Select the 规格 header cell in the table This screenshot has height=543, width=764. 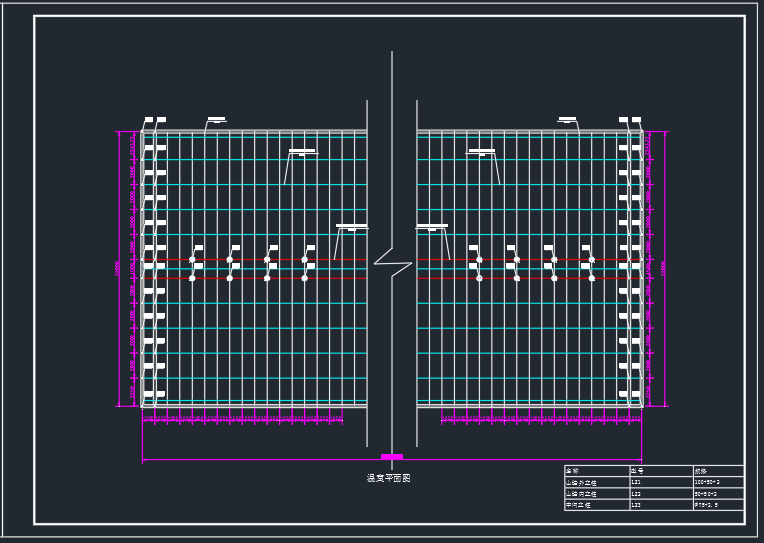(701, 470)
